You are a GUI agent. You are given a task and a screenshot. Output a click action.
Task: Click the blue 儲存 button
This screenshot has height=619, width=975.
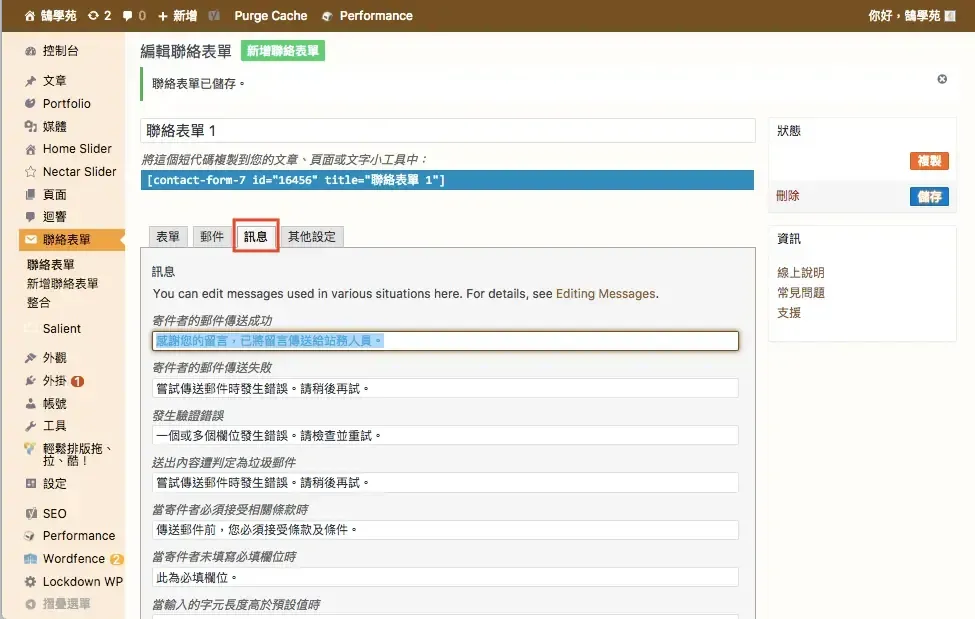click(x=930, y=197)
